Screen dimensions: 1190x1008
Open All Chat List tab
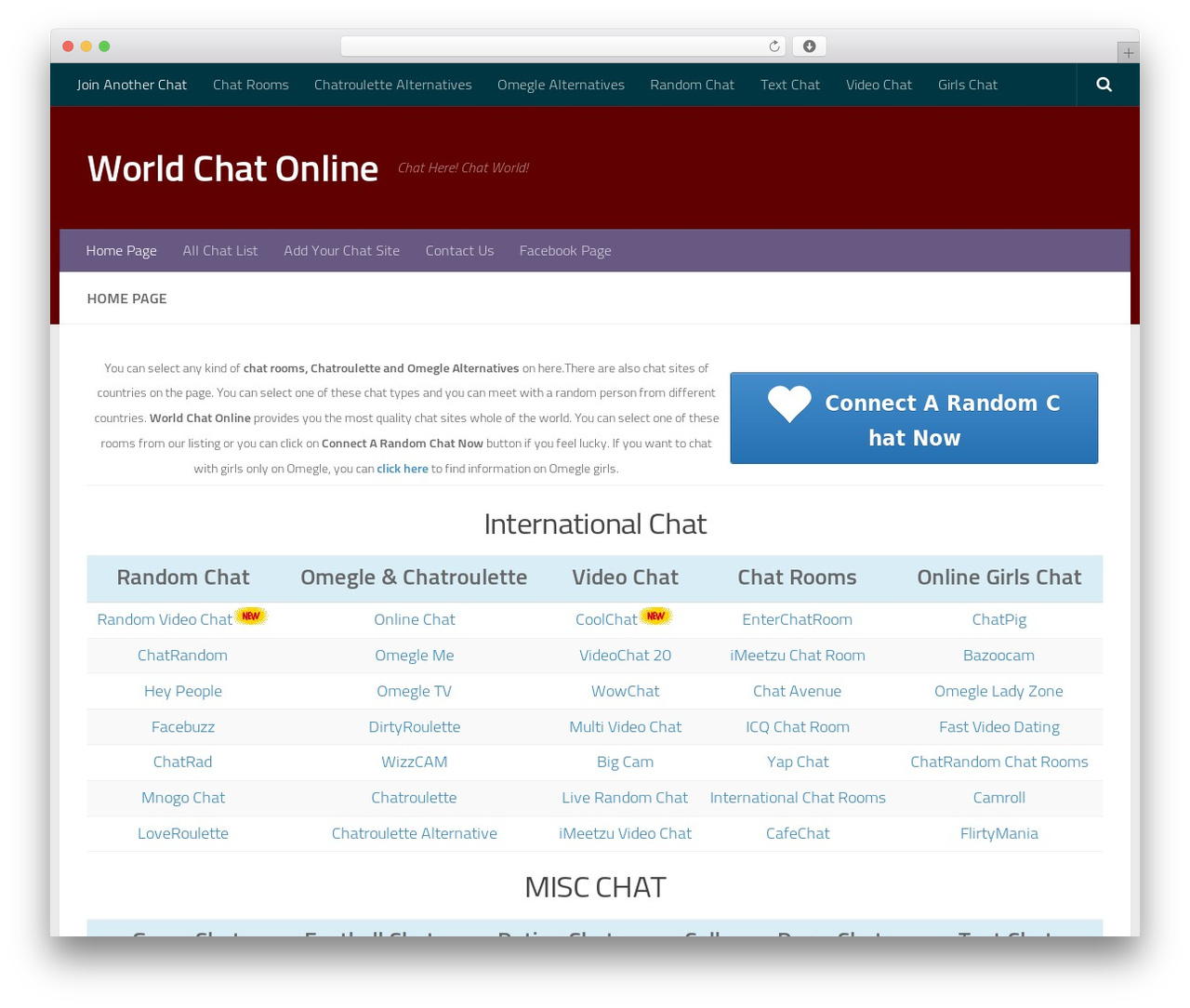(220, 251)
